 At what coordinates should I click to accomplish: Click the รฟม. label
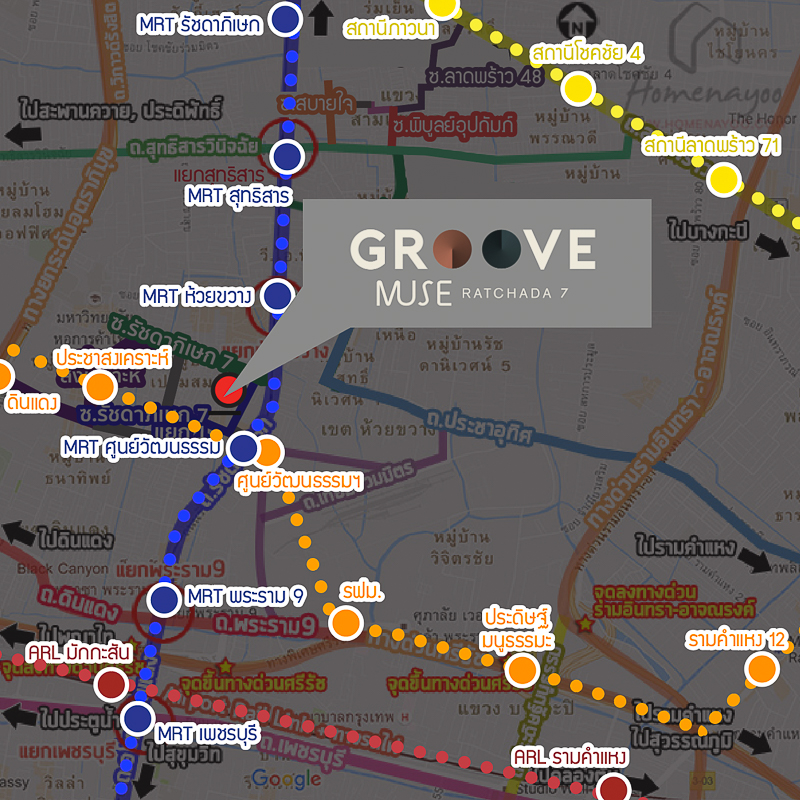(364, 592)
